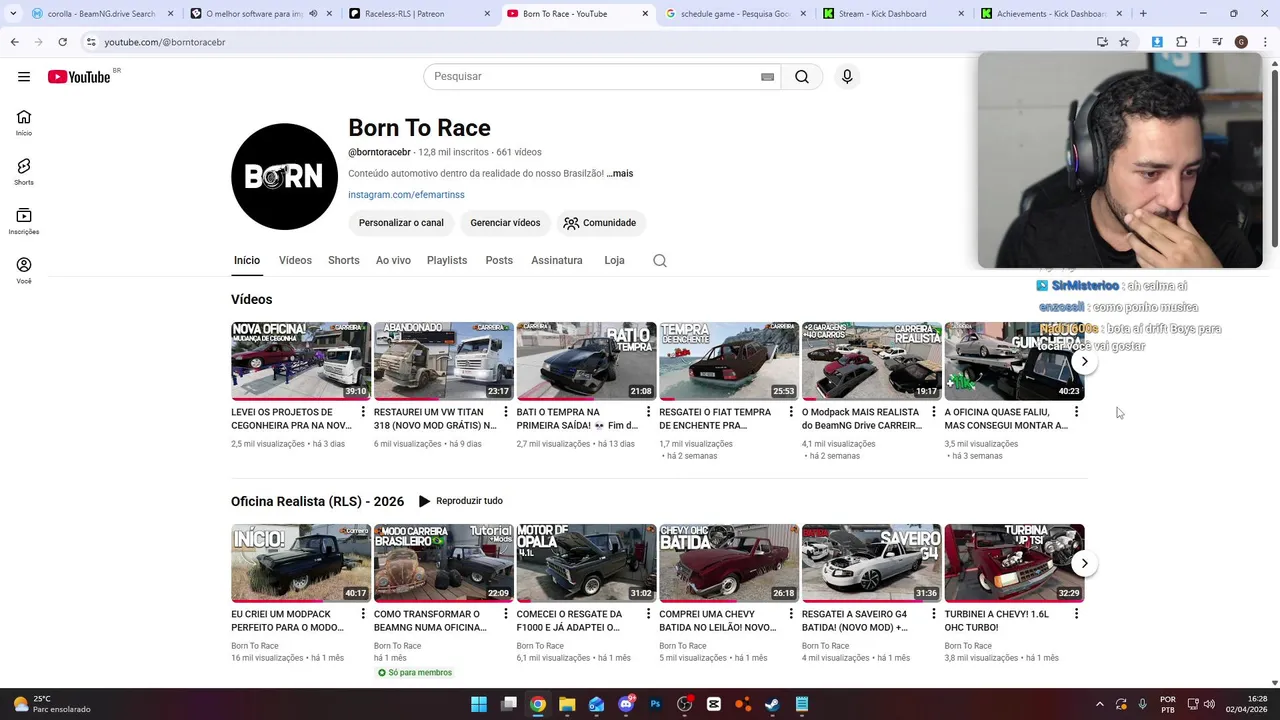Click the address bar URL

164,42
